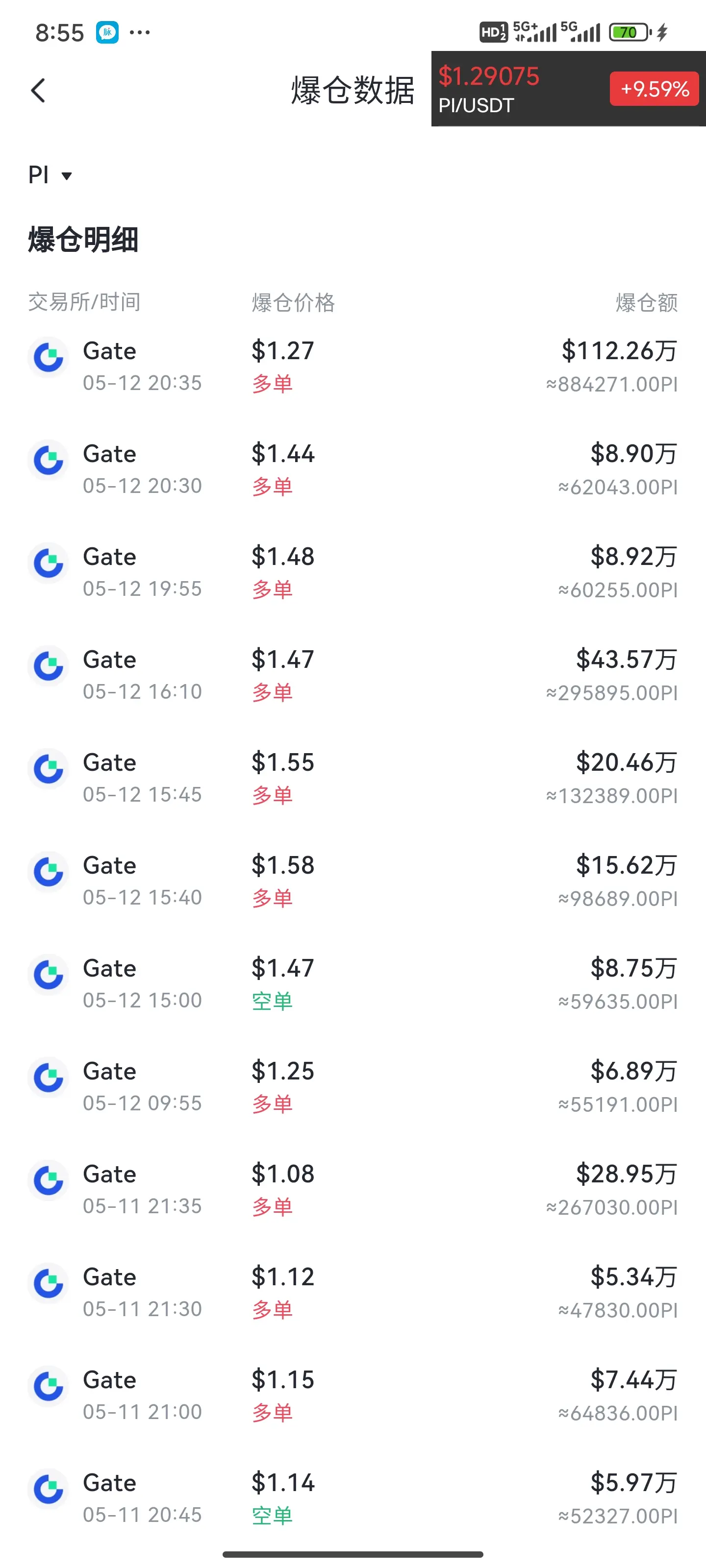
Task: Tap the +9.59% change badge
Action: (654, 89)
